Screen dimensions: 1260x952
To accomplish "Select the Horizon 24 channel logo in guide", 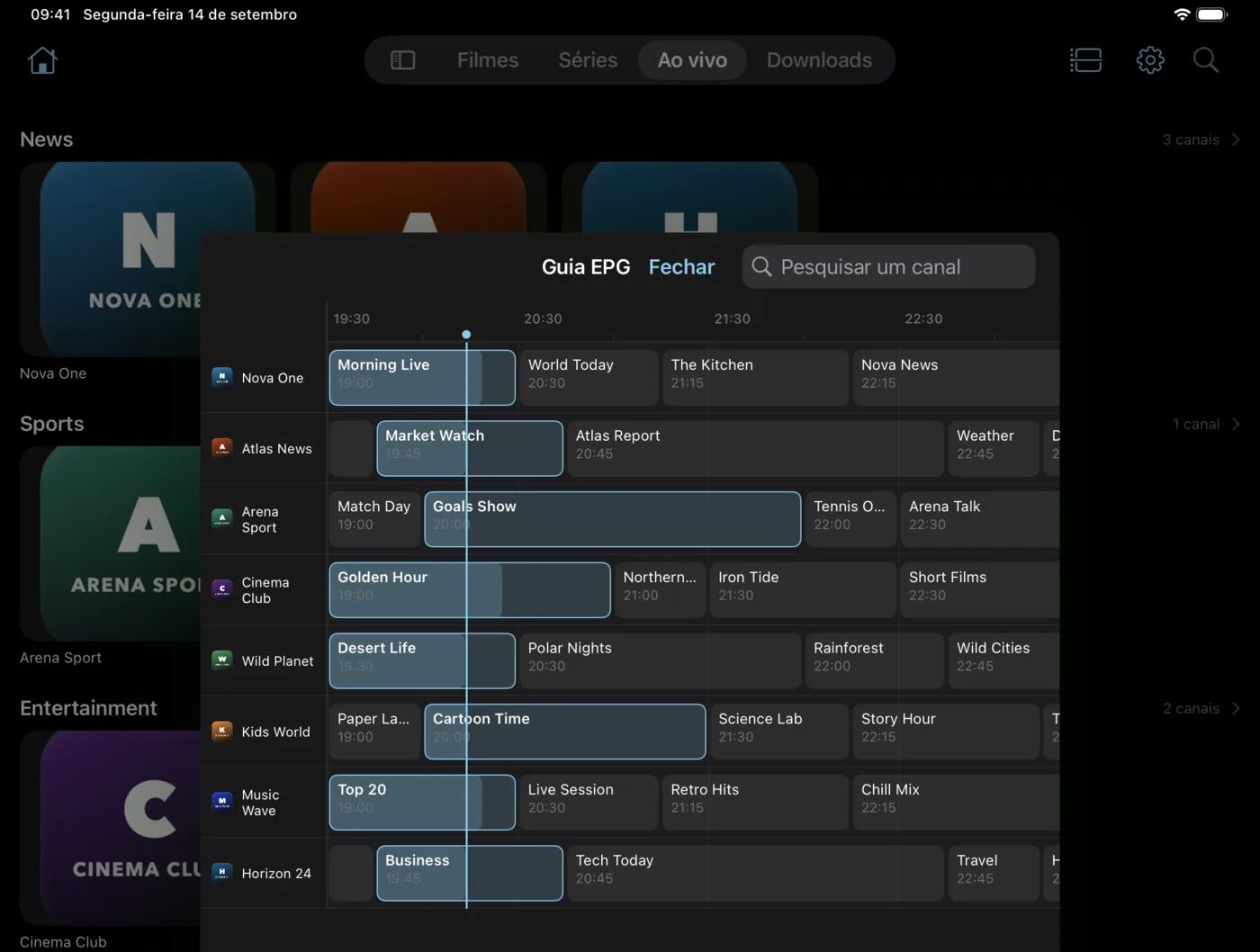I will tap(221, 873).
